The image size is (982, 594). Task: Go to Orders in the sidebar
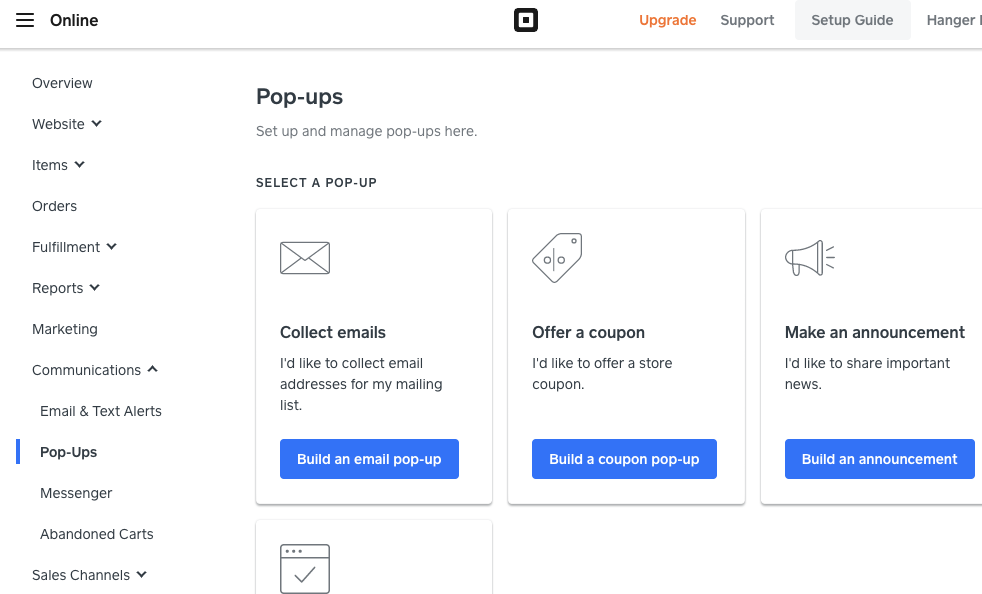(54, 206)
